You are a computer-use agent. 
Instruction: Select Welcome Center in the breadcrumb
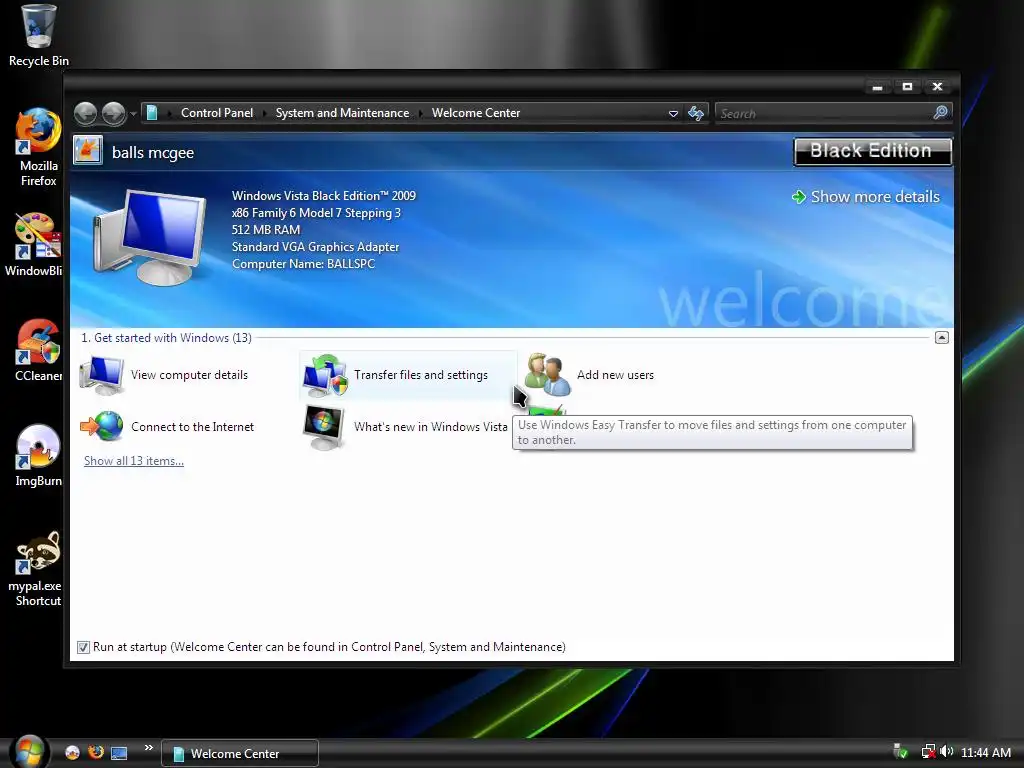coord(475,113)
